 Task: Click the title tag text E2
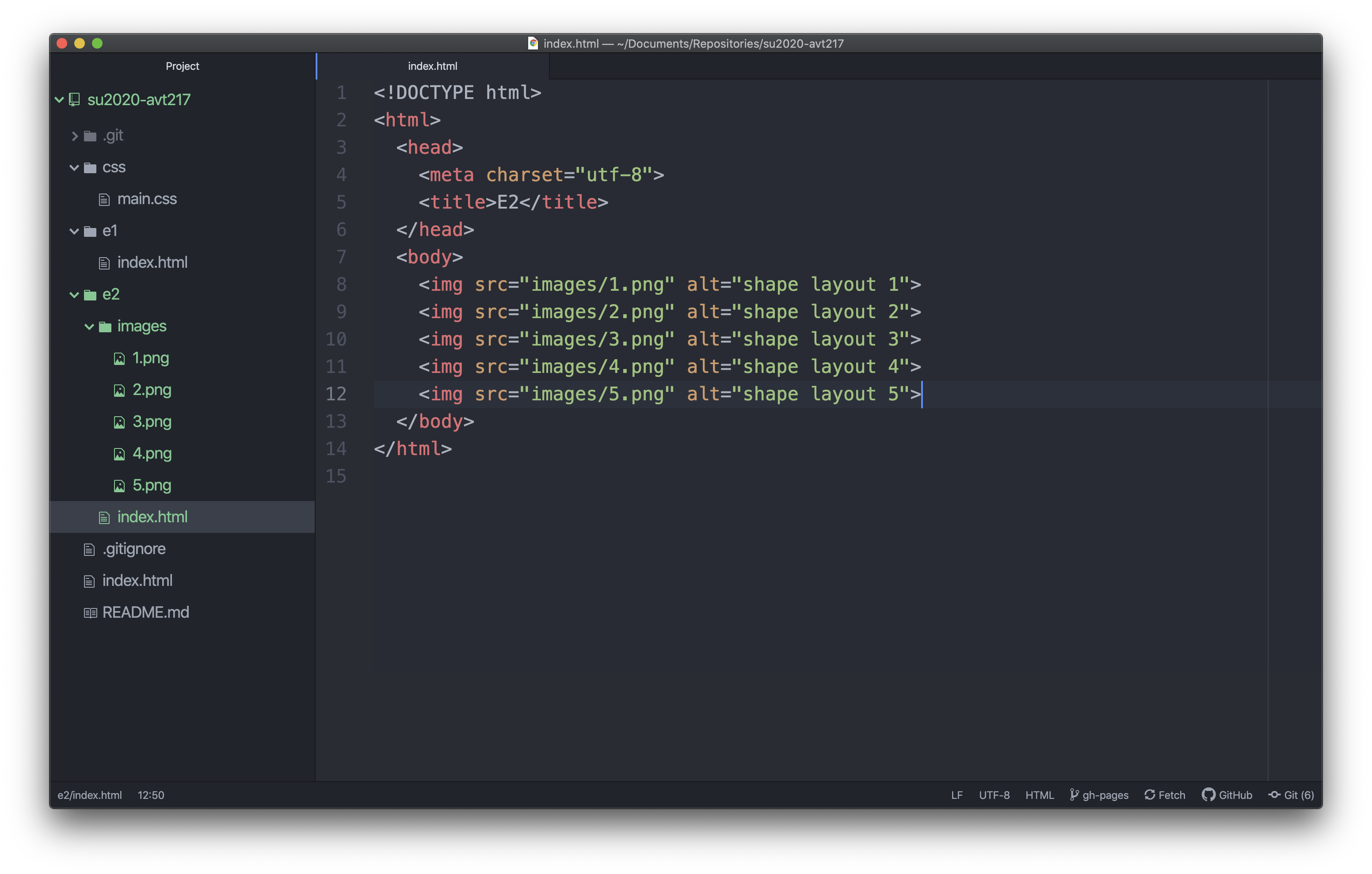pos(508,202)
